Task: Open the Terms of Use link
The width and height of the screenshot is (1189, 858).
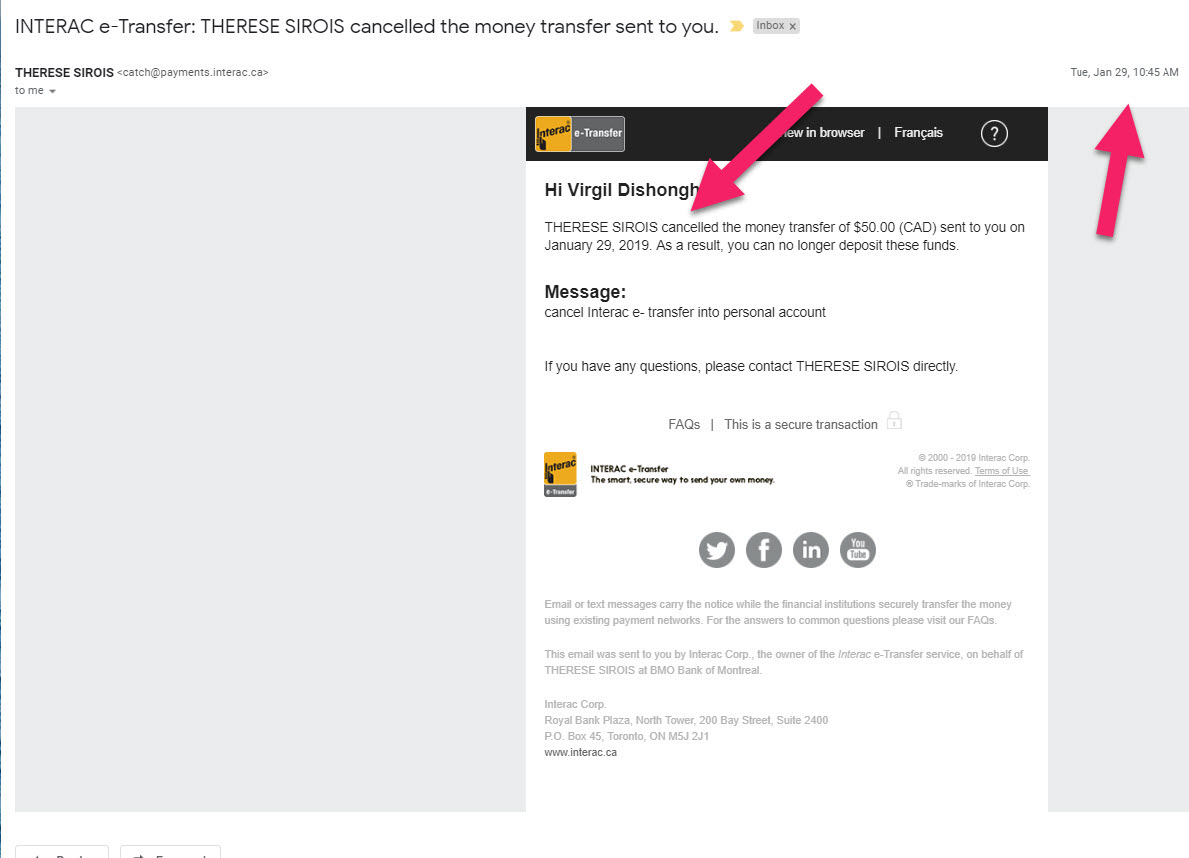Action: tap(1001, 471)
